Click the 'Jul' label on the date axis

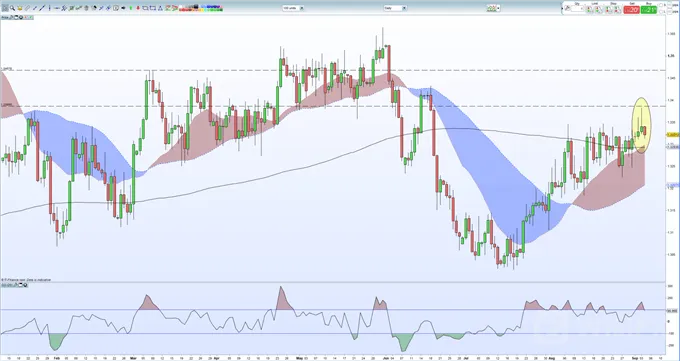pos(466,358)
